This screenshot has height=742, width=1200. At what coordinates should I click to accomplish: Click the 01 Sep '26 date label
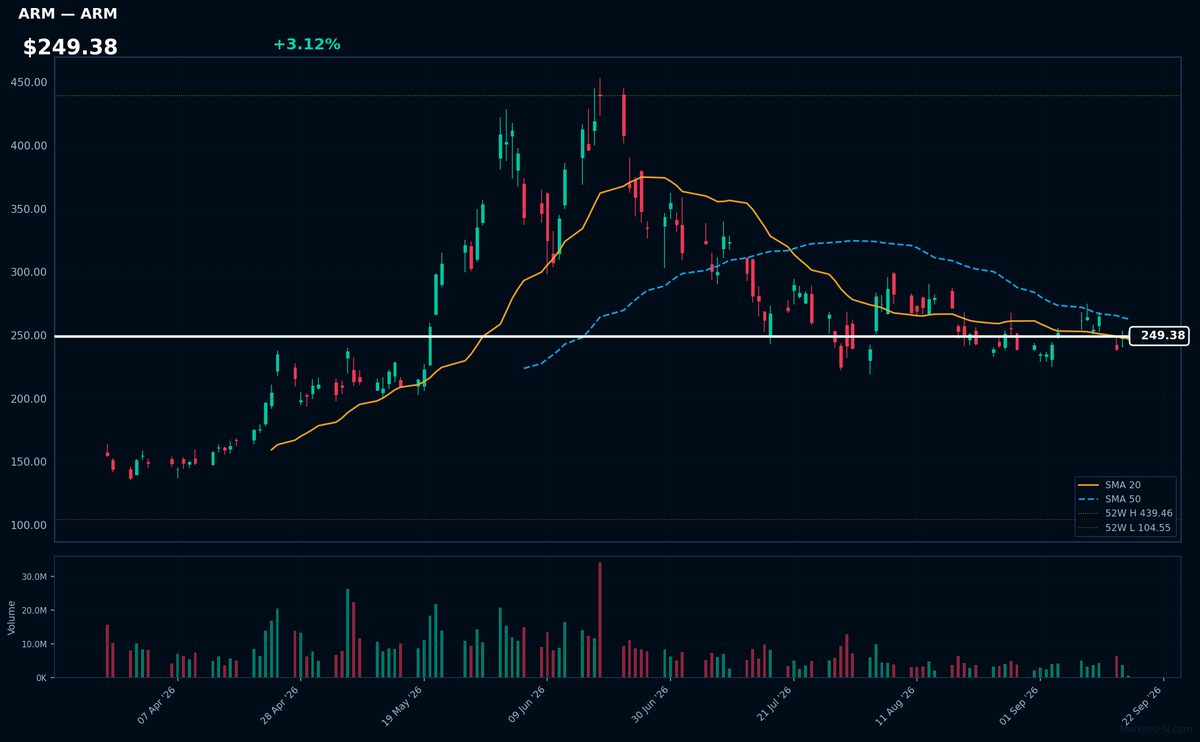[x=1019, y=705]
